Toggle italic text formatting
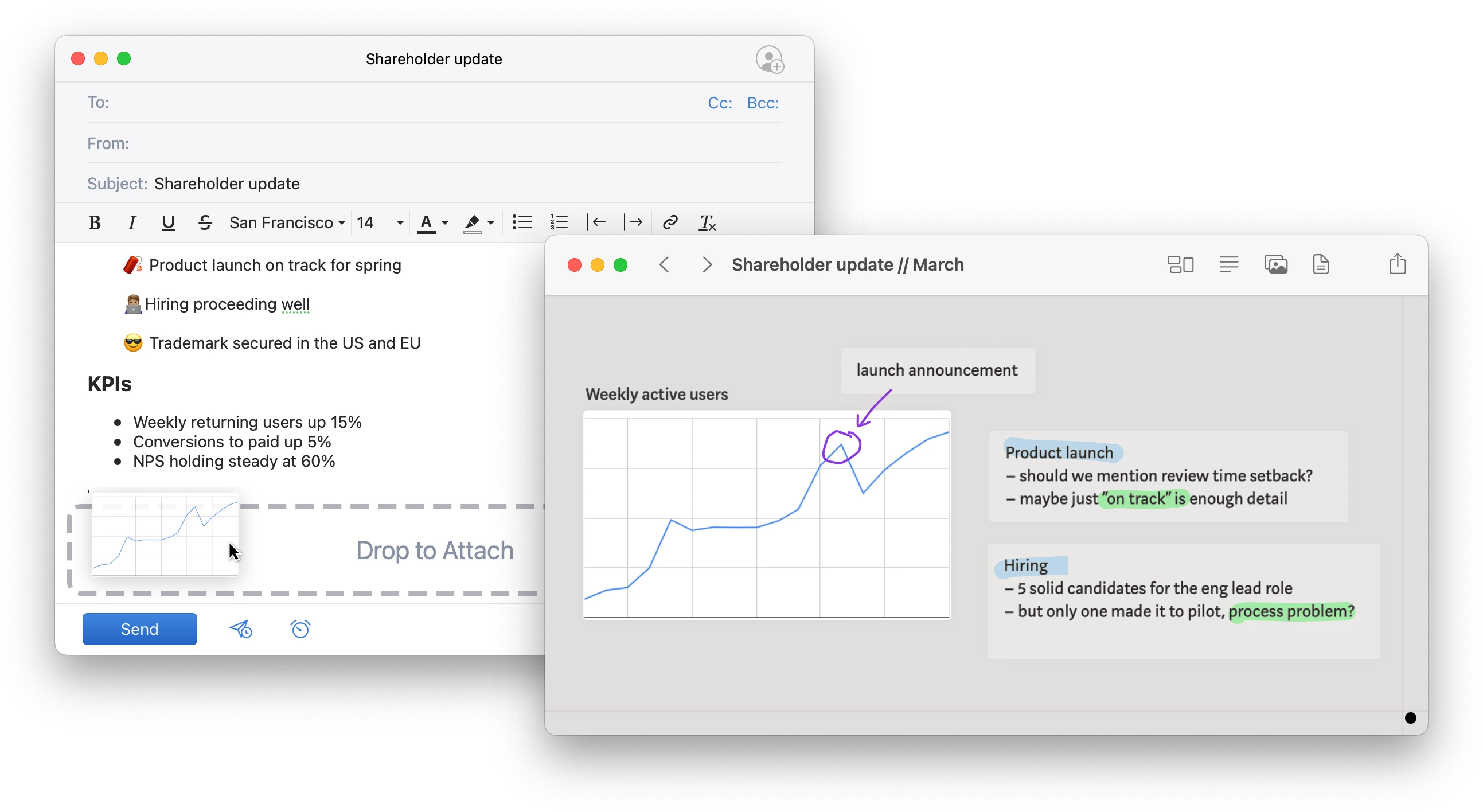The height and width of the screenshot is (812, 1483). [132, 222]
